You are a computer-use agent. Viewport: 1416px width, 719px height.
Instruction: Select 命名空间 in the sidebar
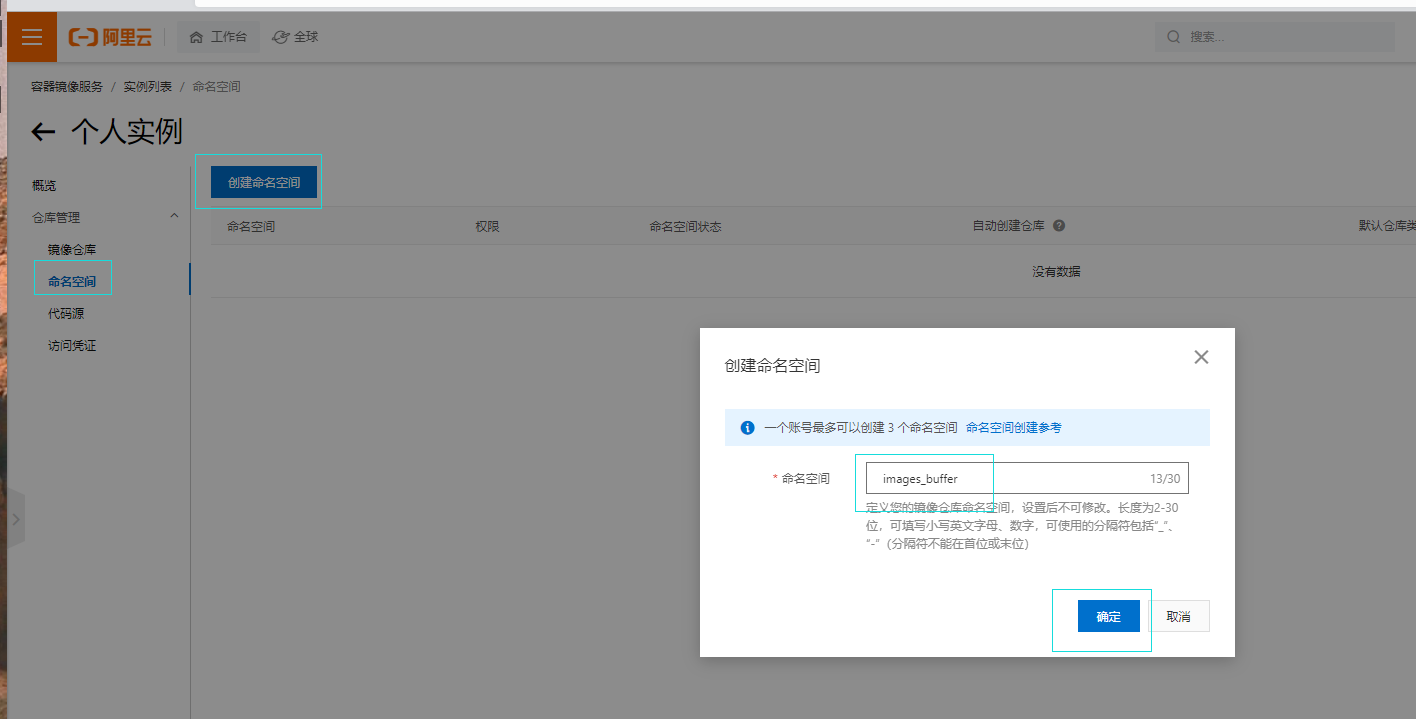tap(72, 281)
